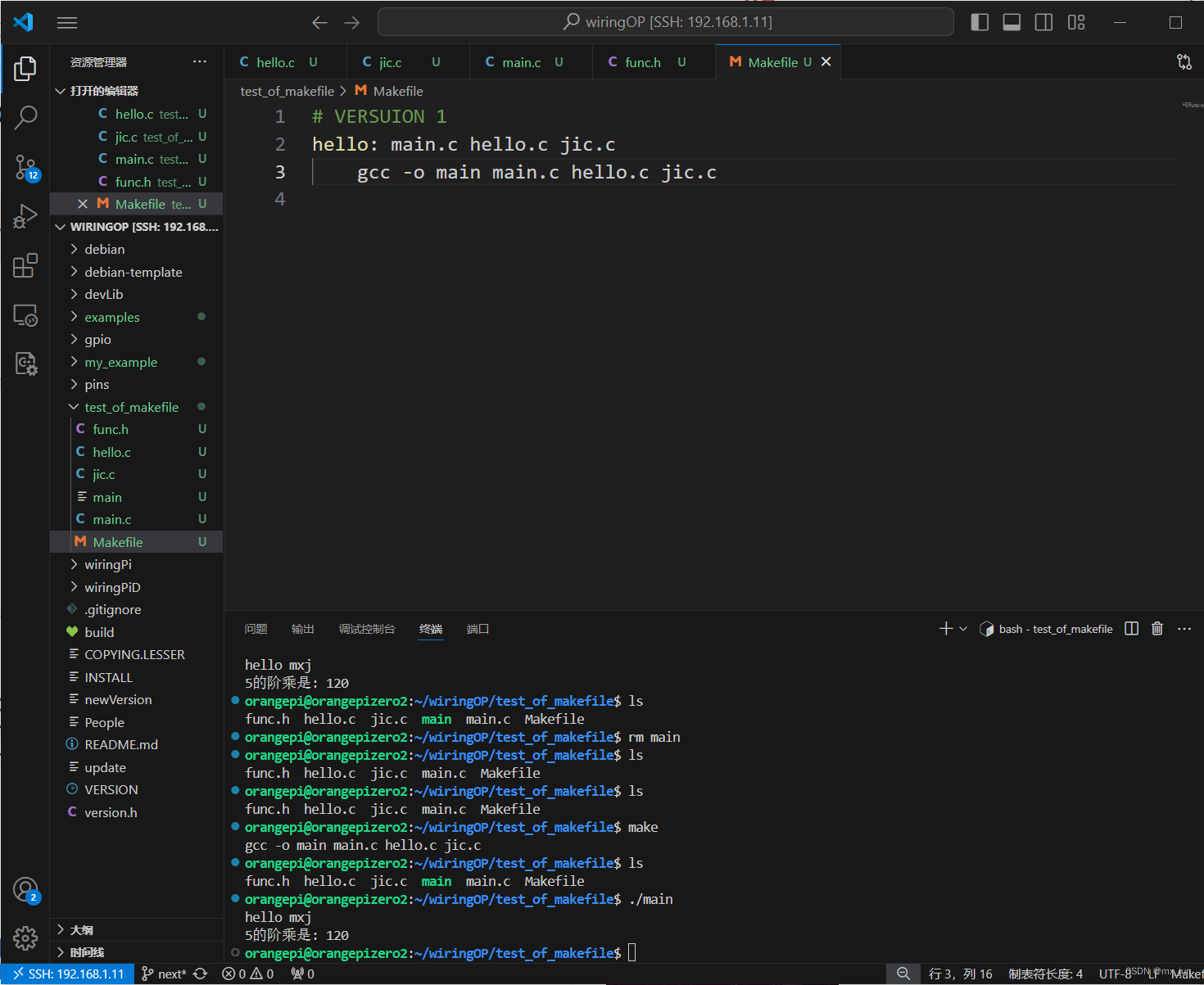Open the Manage gear settings icon
Image resolution: width=1204 pixels, height=985 pixels.
(x=25, y=938)
